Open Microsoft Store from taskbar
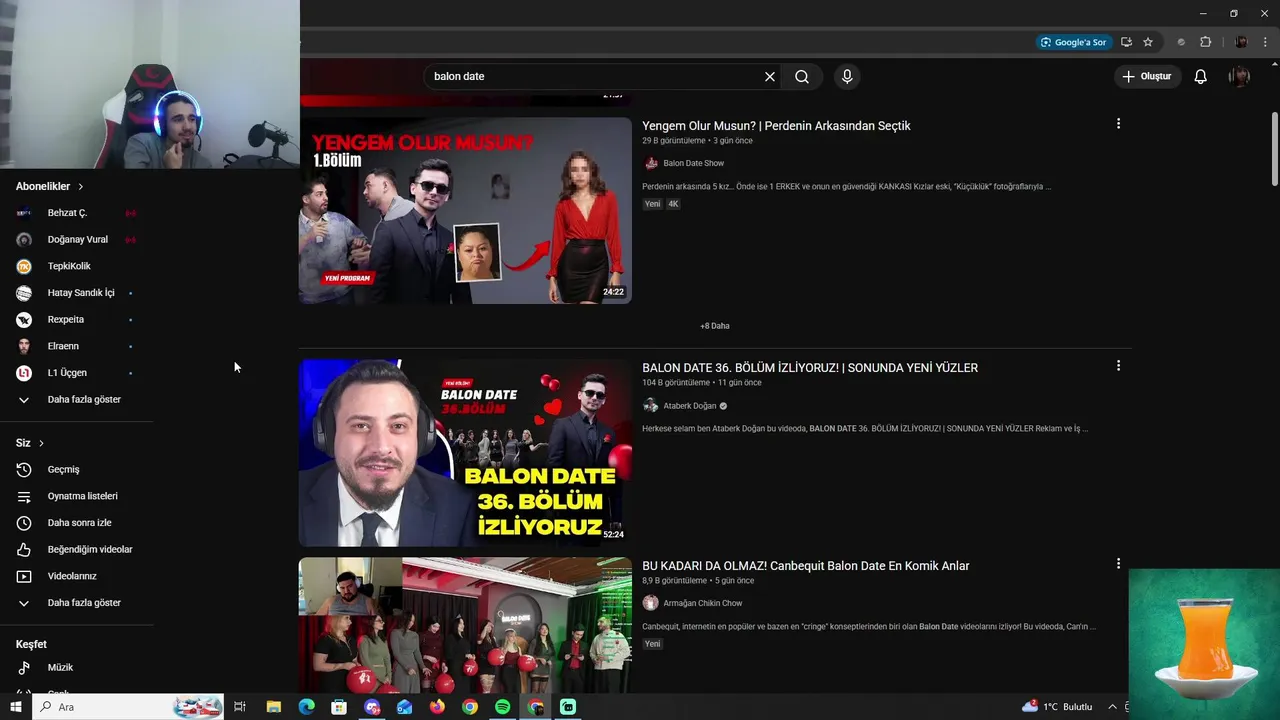 tap(339, 707)
